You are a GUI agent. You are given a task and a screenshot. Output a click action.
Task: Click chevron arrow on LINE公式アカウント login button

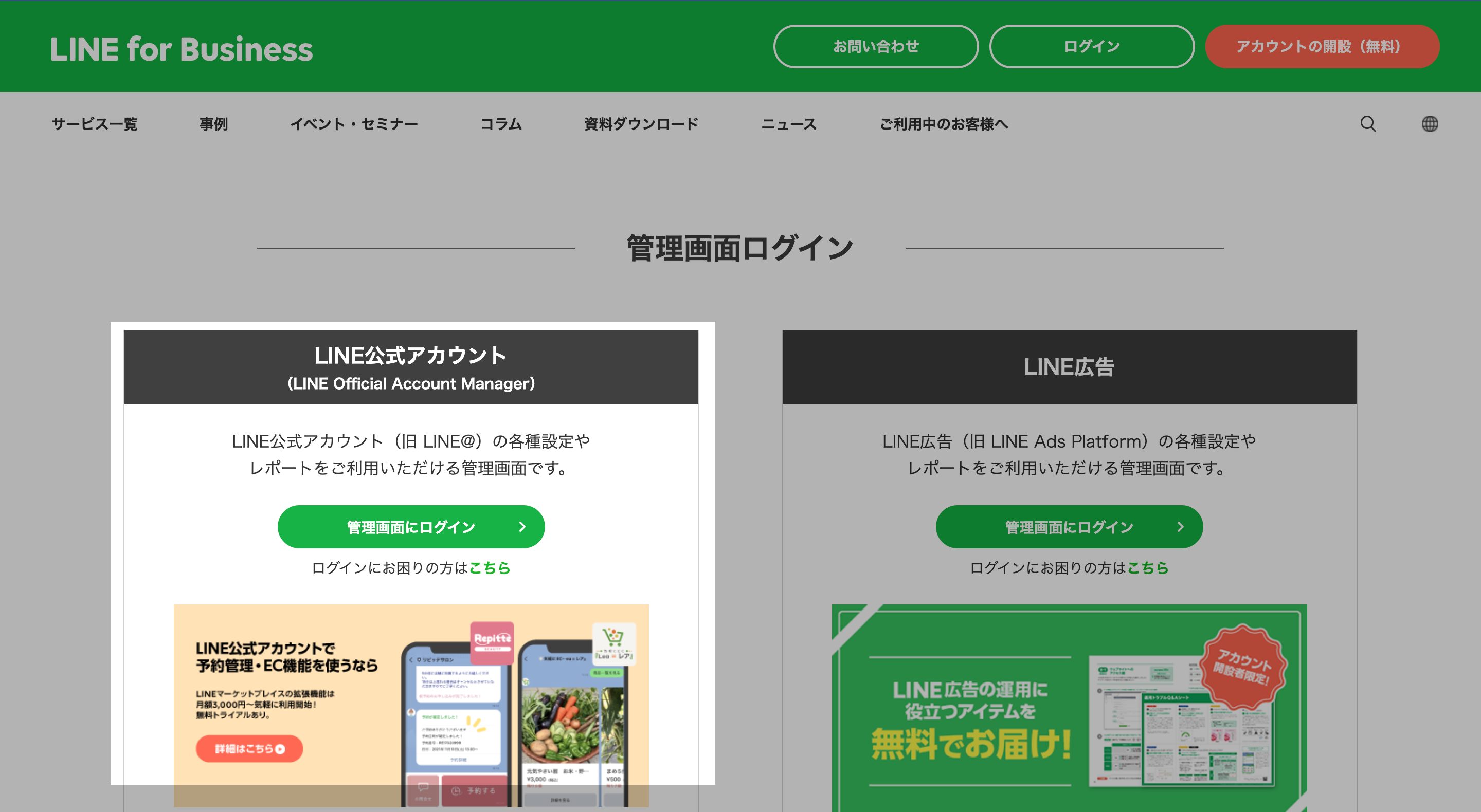tap(522, 526)
